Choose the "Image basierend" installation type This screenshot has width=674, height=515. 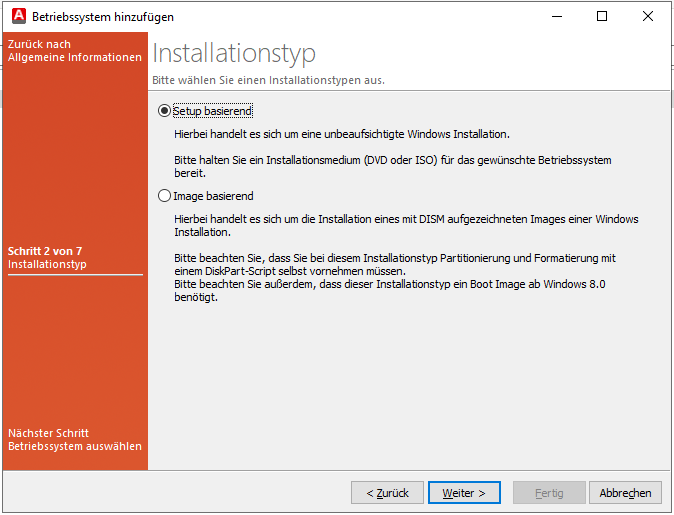point(165,196)
